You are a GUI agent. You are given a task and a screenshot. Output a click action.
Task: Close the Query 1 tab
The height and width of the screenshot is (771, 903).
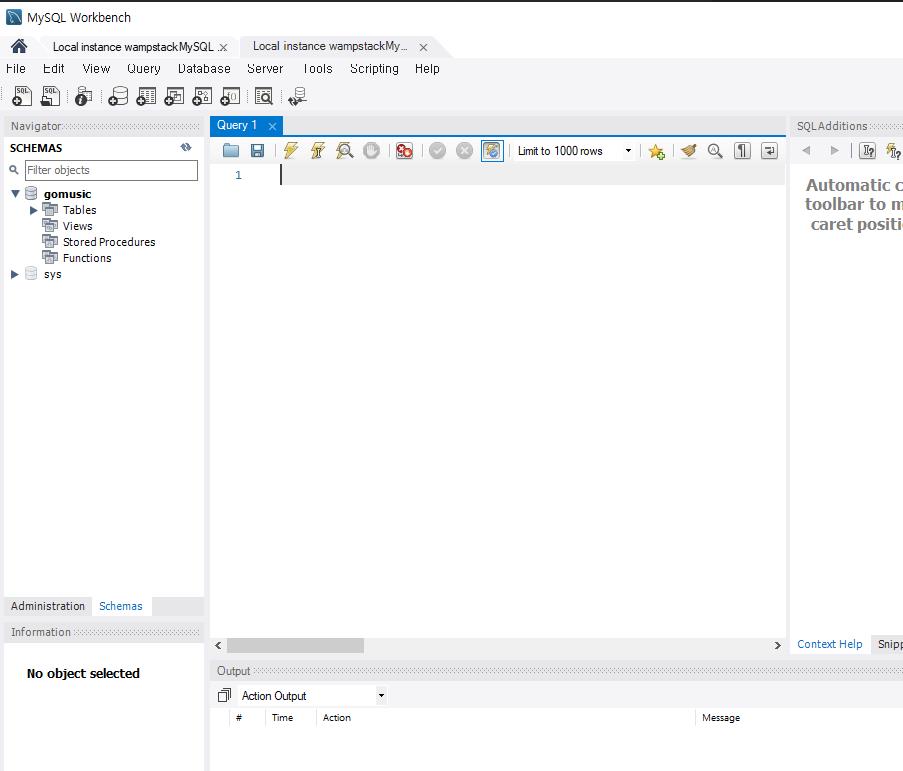point(272,126)
